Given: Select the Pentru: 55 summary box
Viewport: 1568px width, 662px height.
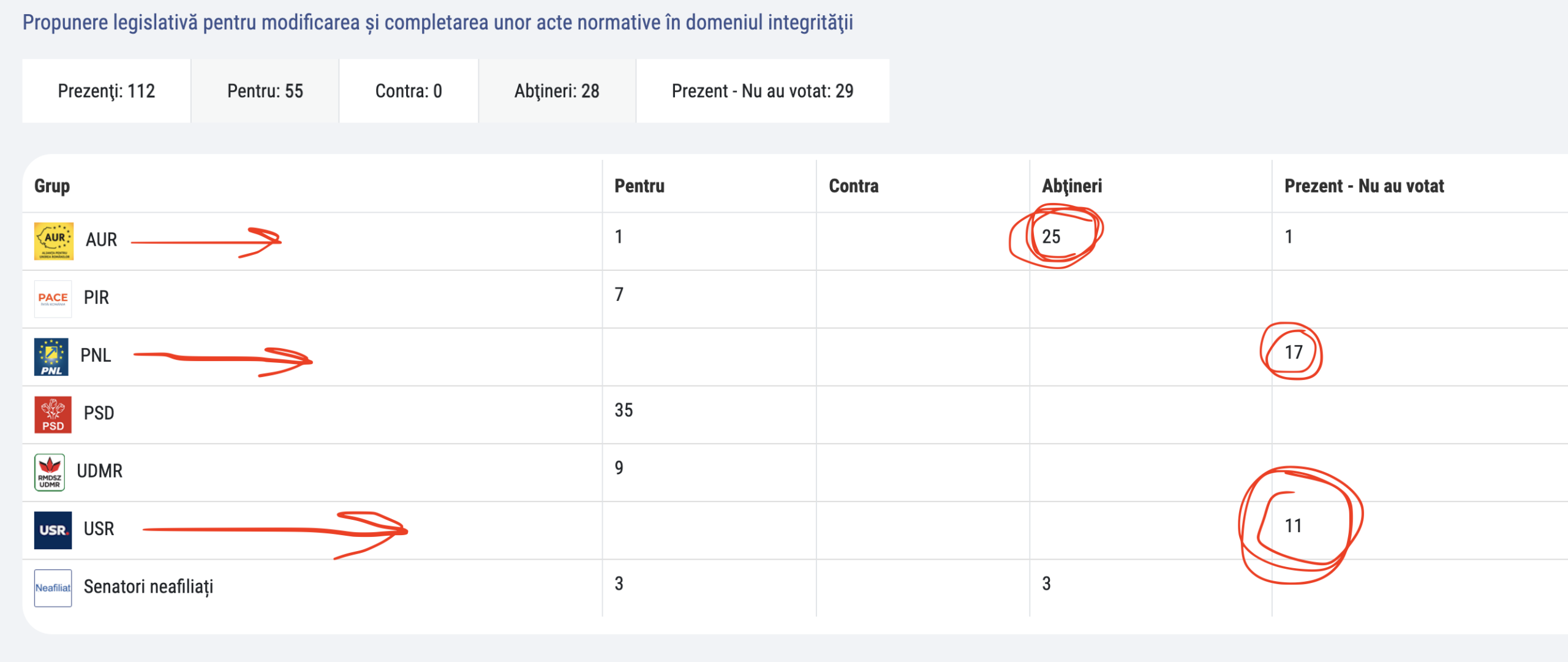Looking at the screenshot, I should point(265,91).
